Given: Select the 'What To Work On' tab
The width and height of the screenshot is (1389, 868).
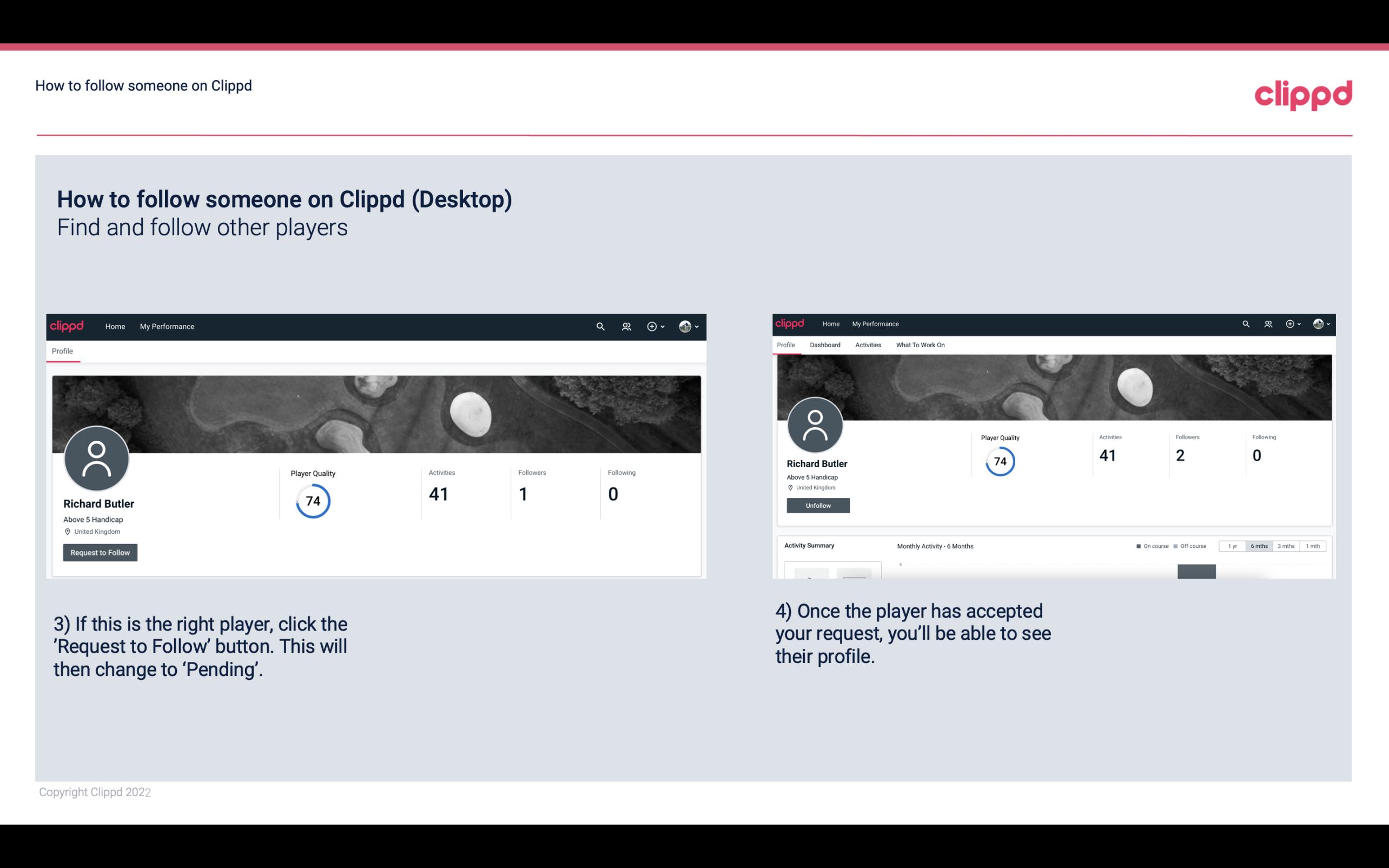Looking at the screenshot, I should [x=920, y=344].
